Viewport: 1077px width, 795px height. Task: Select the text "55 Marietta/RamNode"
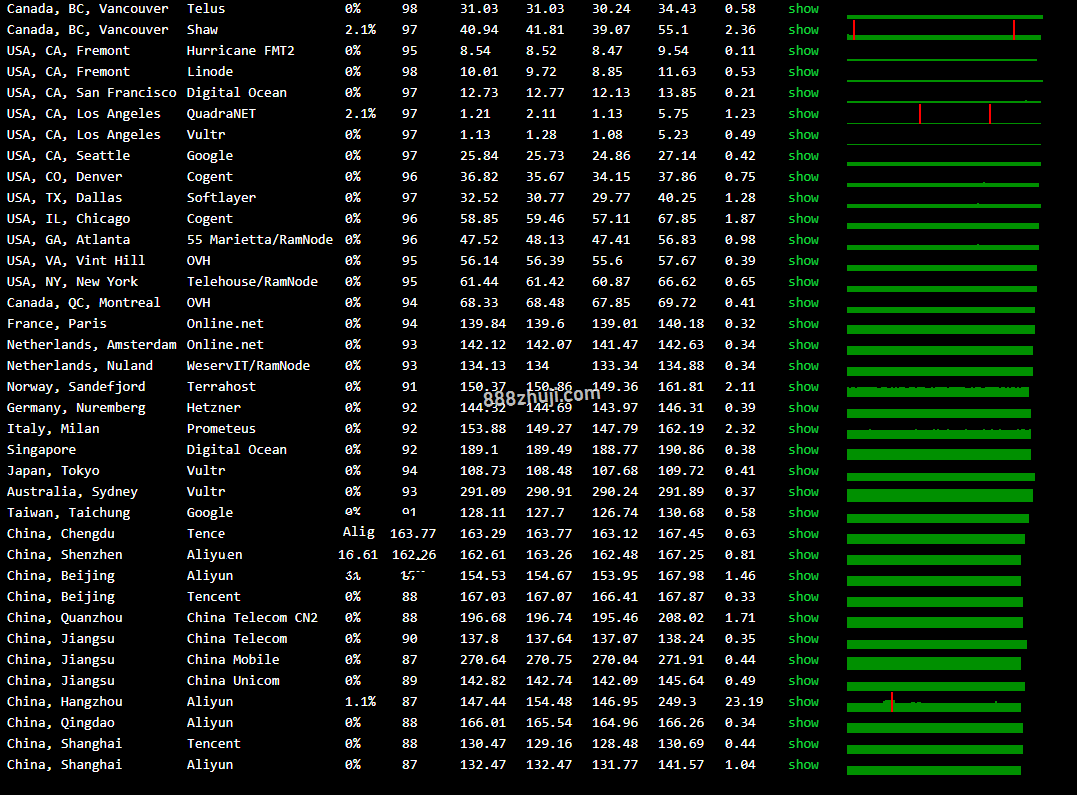tap(260, 240)
